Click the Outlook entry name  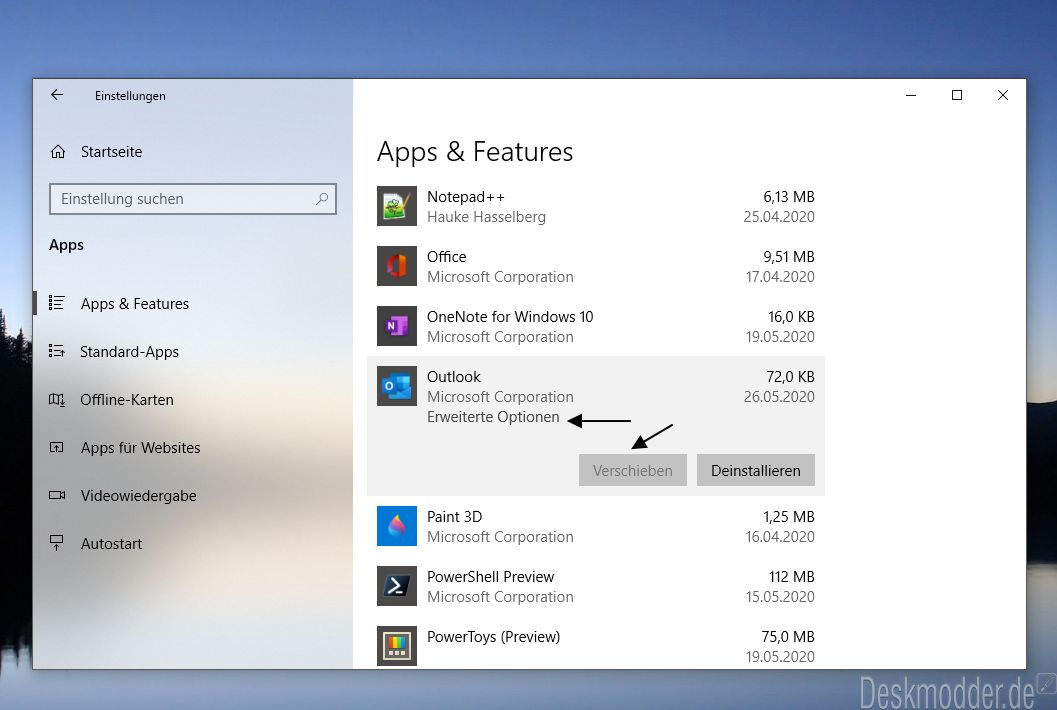pos(454,377)
